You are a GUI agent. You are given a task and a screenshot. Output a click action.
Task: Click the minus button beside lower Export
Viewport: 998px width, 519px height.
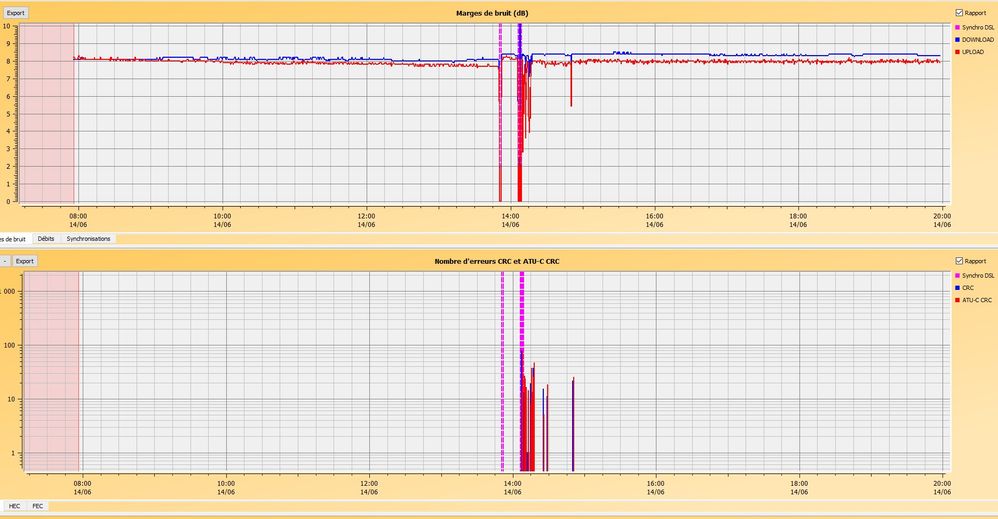click(x=4, y=261)
